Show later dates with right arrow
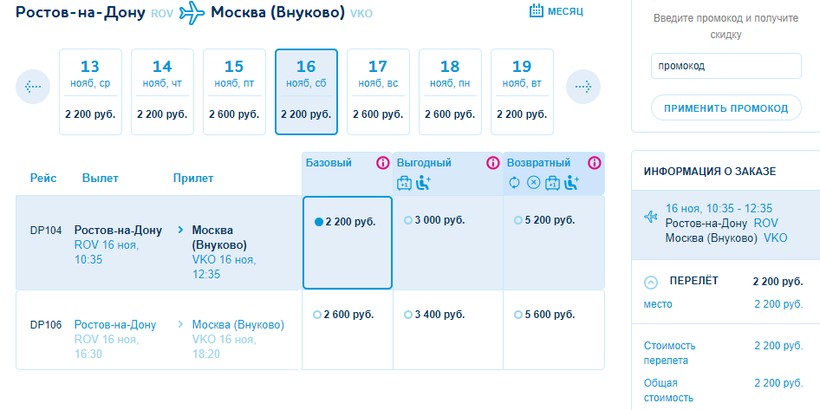 click(583, 87)
